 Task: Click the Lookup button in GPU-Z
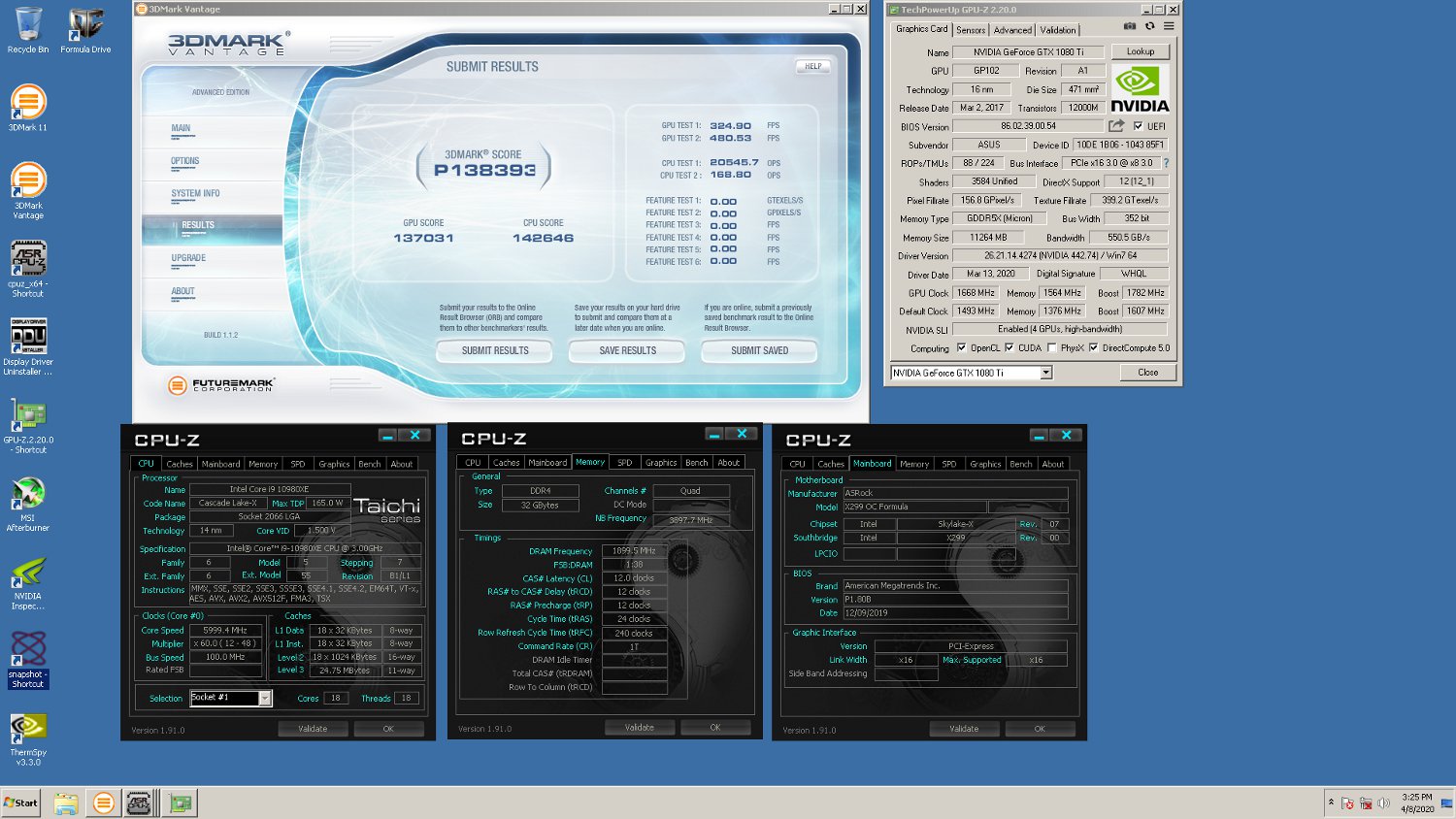(x=1141, y=51)
